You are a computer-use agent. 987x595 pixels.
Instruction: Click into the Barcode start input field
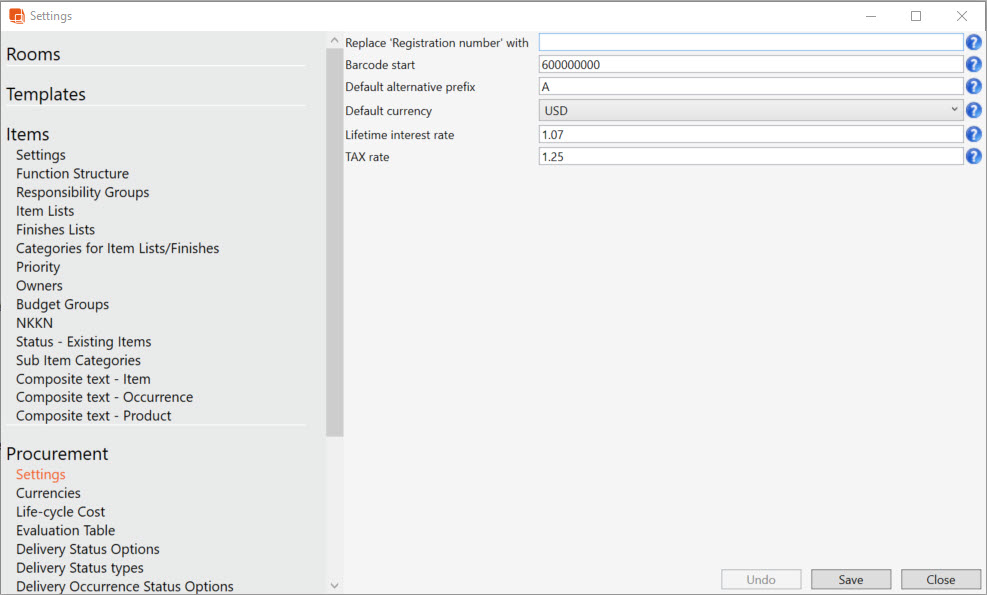pos(750,65)
